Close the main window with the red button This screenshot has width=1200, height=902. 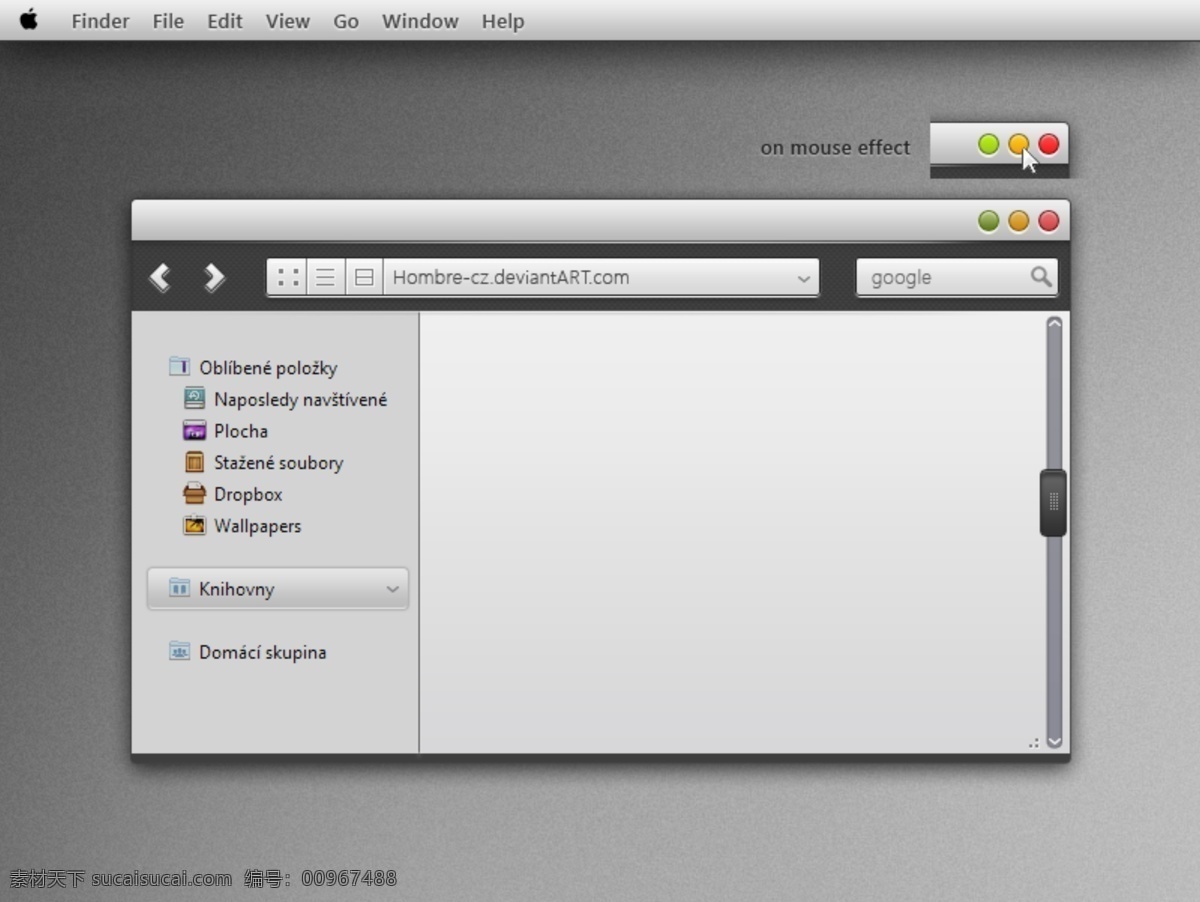(x=1048, y=221)
